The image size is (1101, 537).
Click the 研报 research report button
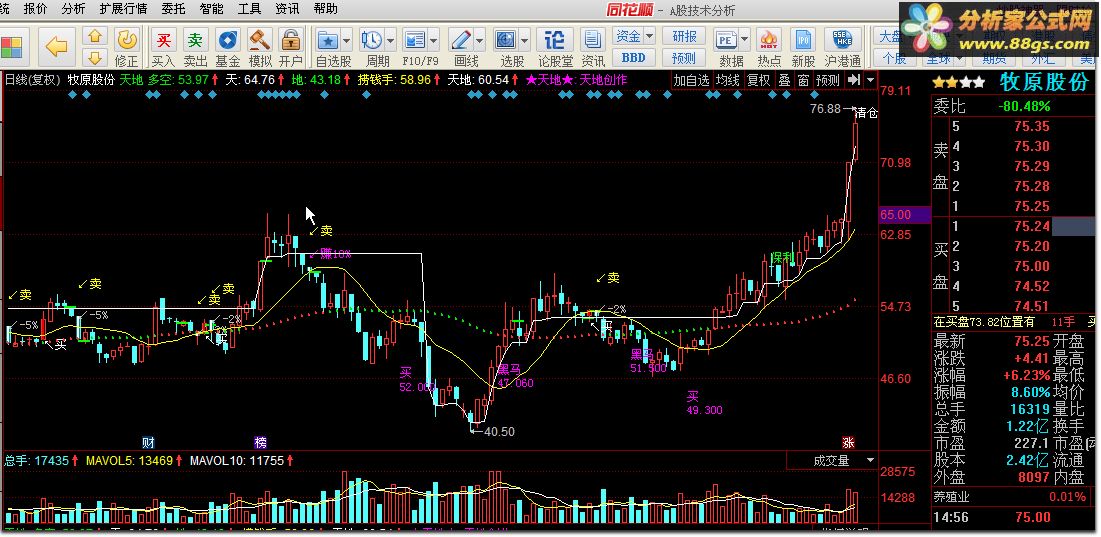(x=684, y=36)
